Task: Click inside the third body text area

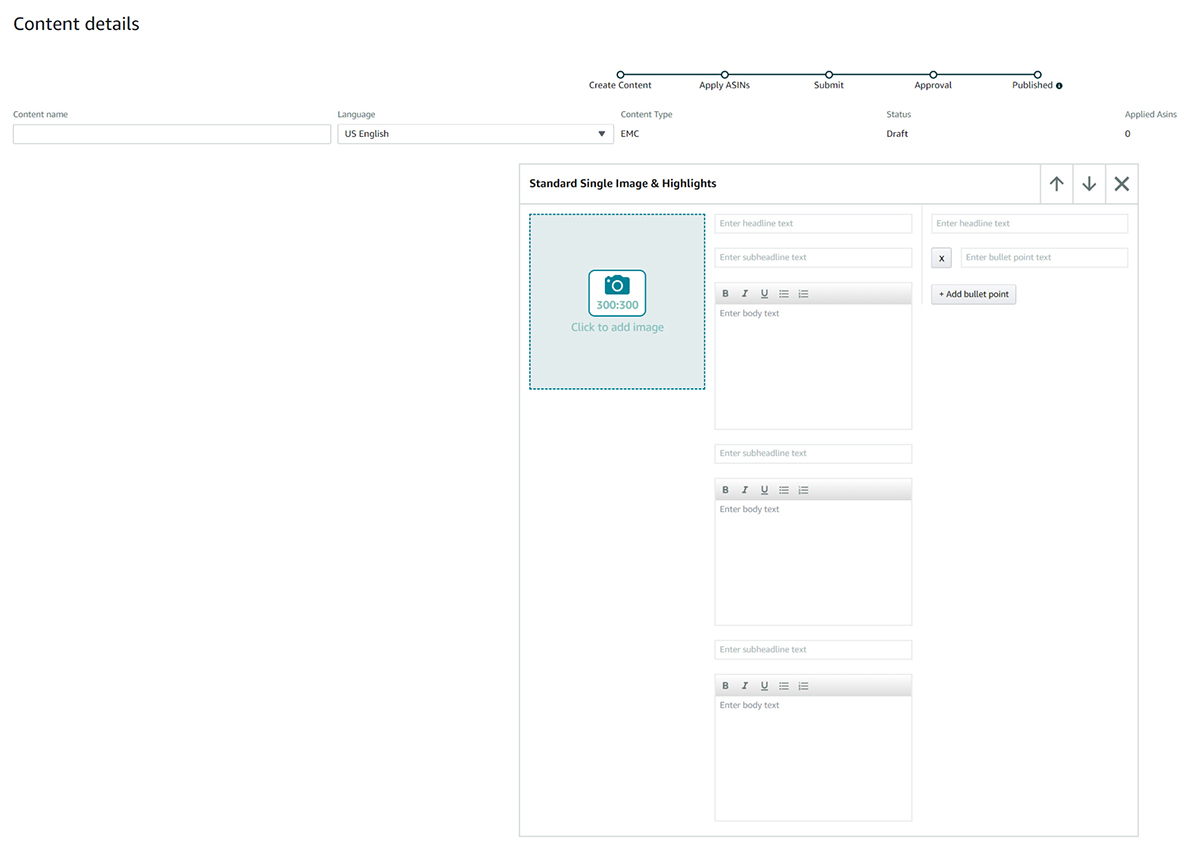Action: [812, 757]
